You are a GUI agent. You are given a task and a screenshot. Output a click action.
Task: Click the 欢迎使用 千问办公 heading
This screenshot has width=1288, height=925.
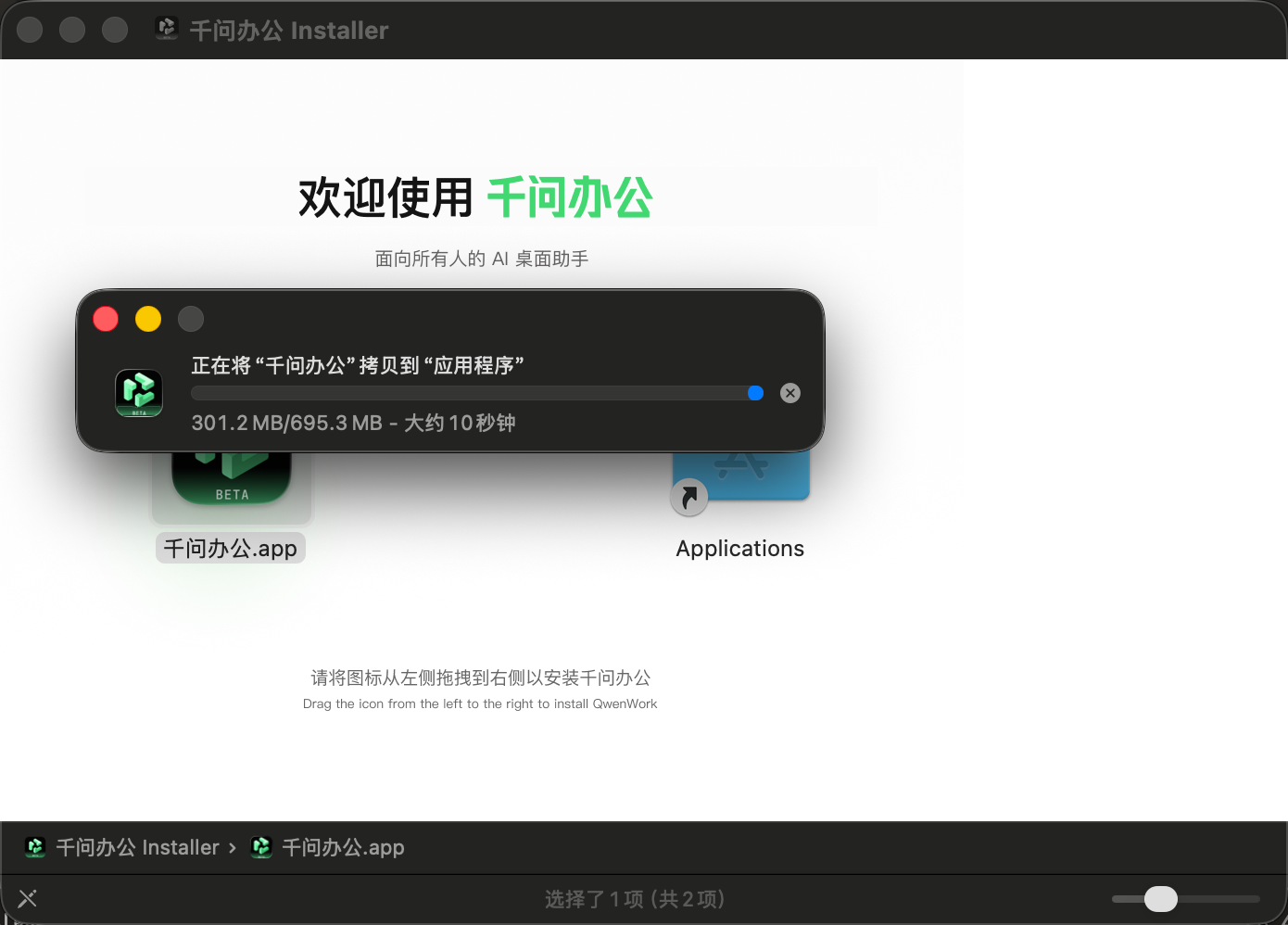pos(475,197)
